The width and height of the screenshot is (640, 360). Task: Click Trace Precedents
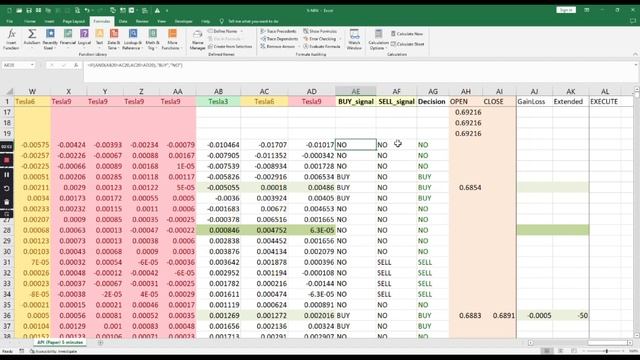click(278, 31)
